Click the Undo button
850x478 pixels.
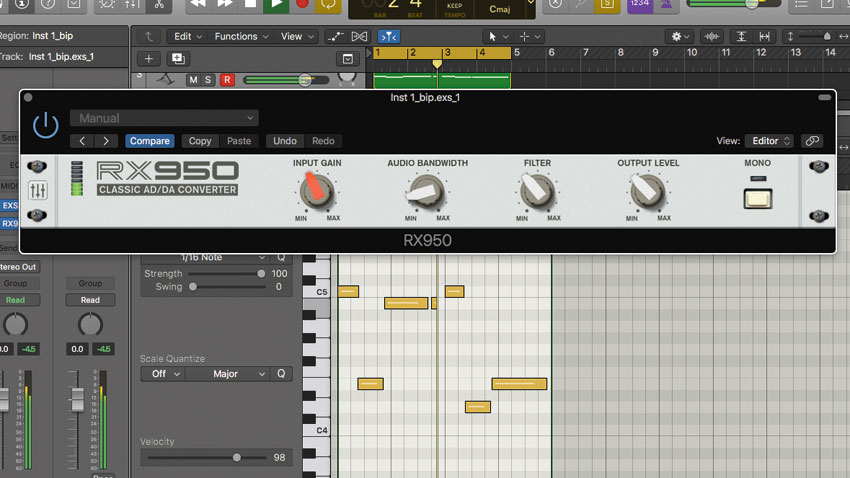(x=285, y=141)
